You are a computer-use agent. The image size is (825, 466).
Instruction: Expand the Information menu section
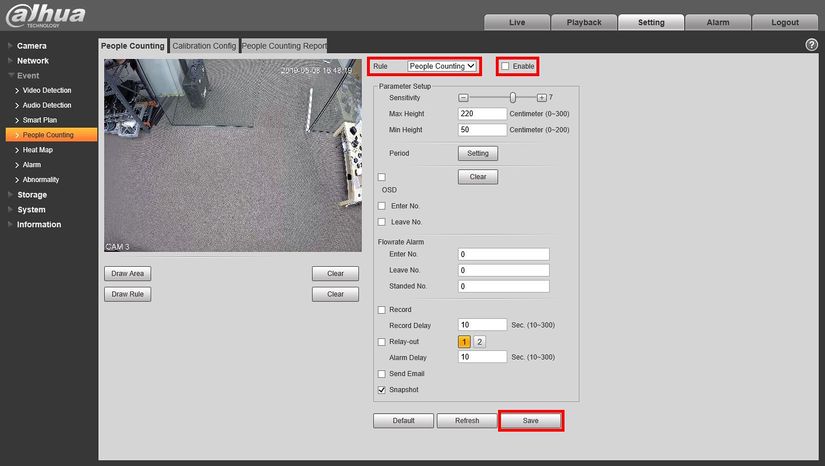[38, 225]
